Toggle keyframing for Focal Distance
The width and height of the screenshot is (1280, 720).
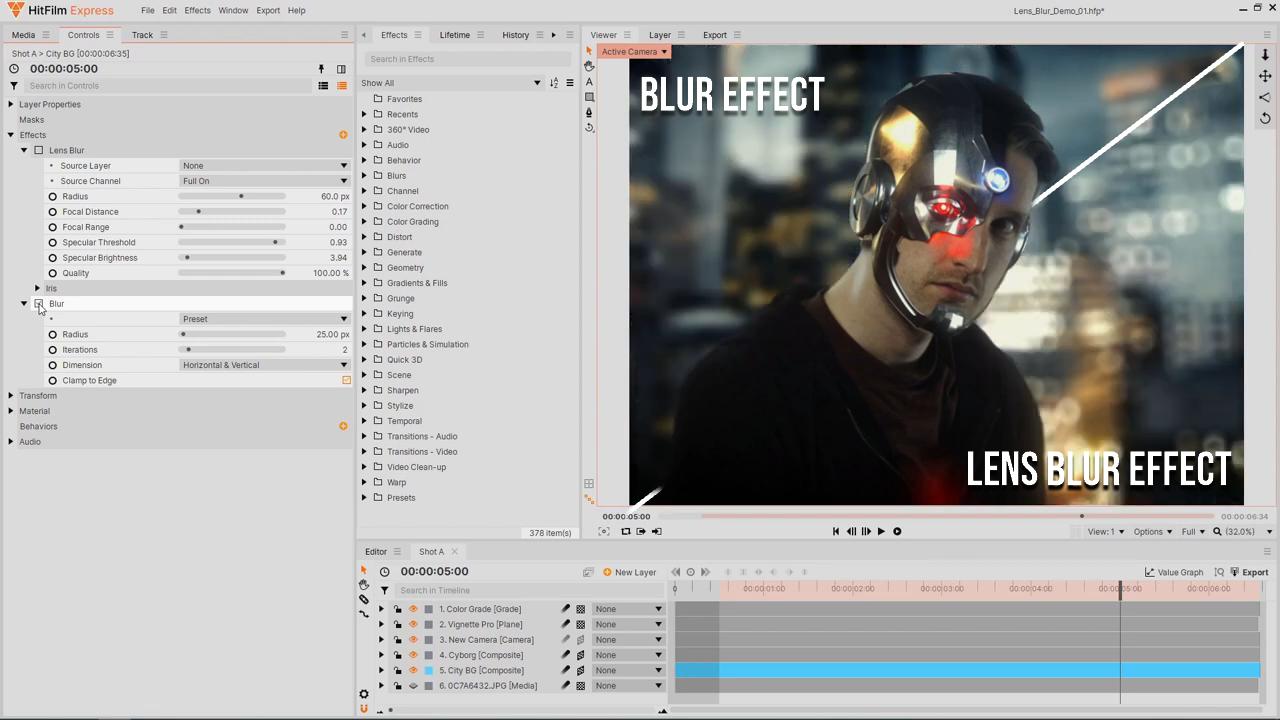point(53,212)
